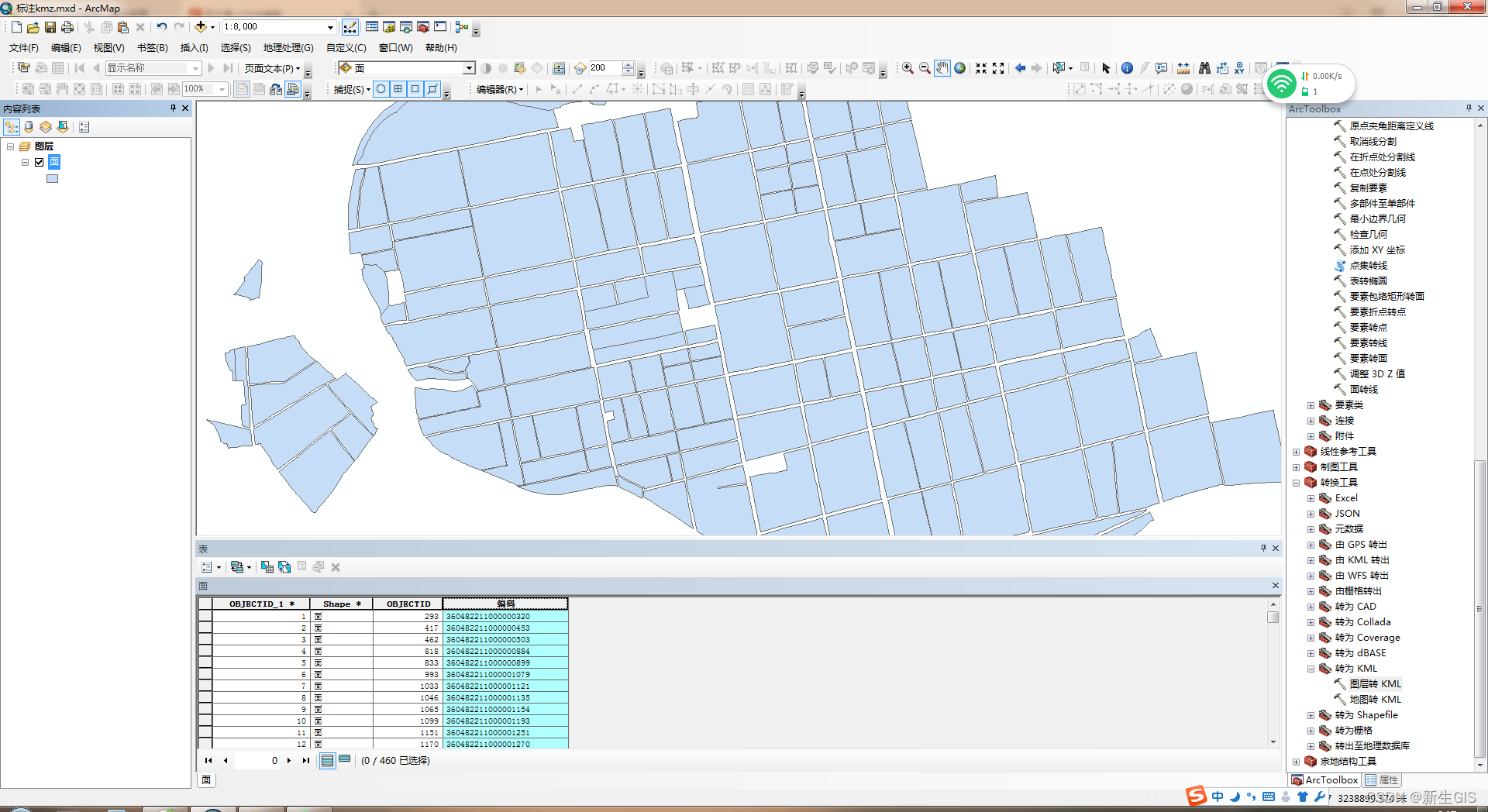The height and width of the screenshot is (812, 1488).
Task: Switch to the 属性 tab
Action: pyautogui.click(x=1383, y=780)
